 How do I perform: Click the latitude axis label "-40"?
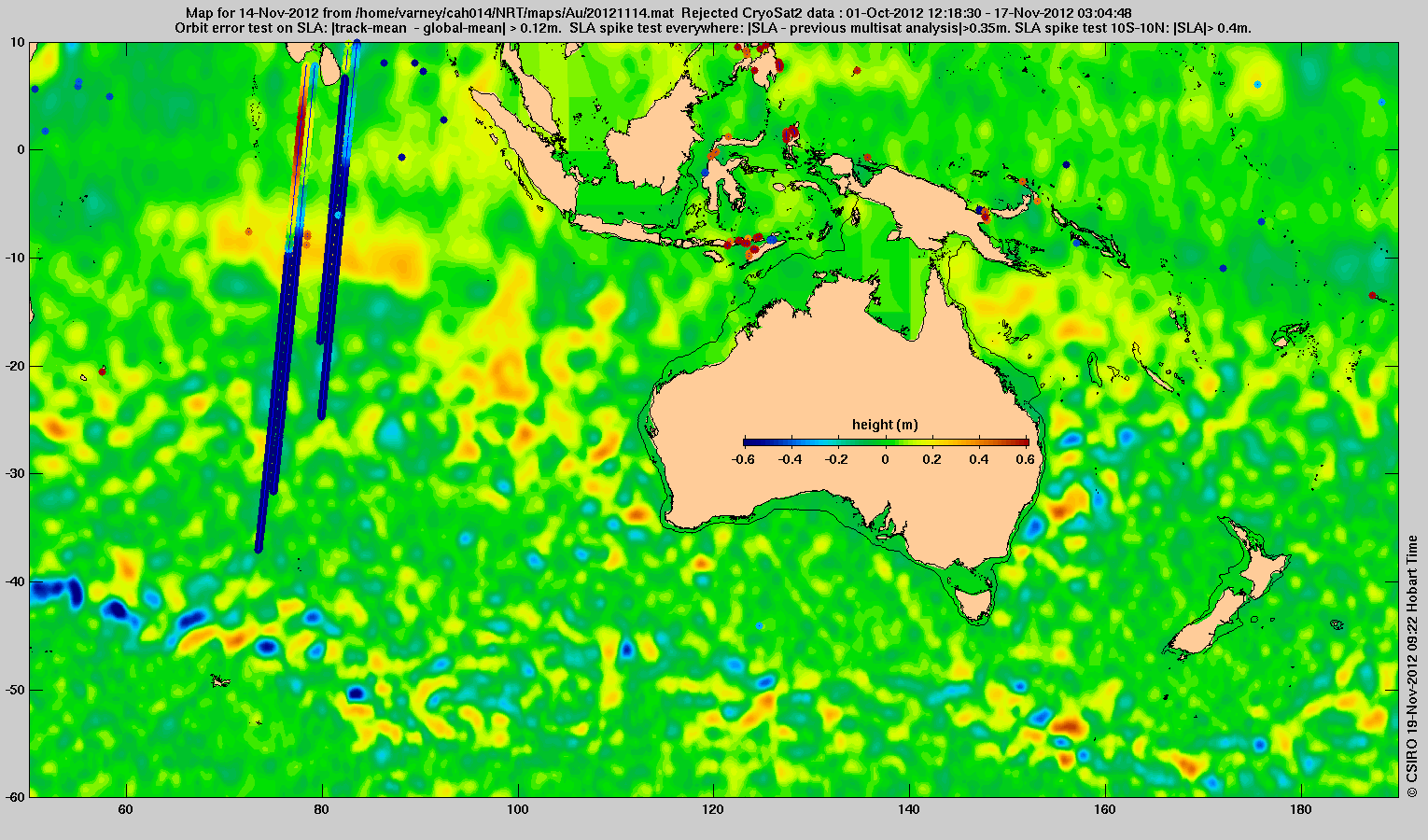click(x=15, y=582)
